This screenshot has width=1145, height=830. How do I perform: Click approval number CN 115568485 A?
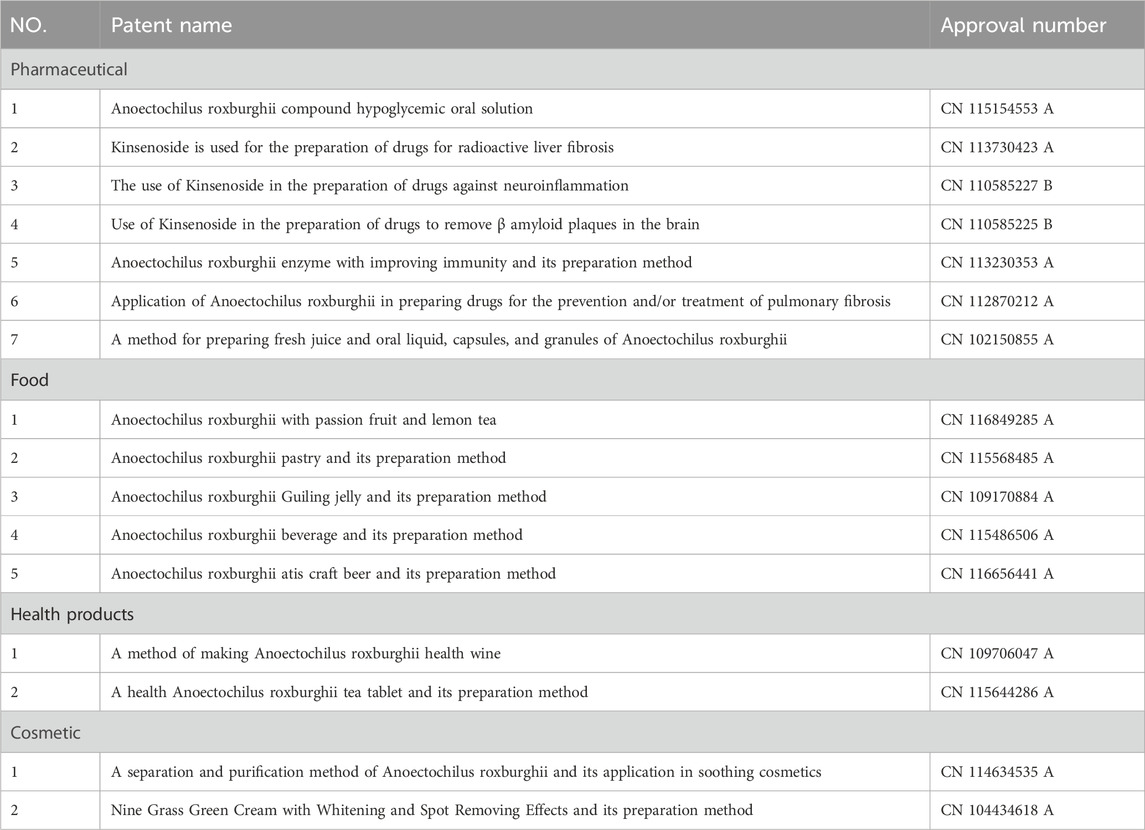[x=997, y=458]
